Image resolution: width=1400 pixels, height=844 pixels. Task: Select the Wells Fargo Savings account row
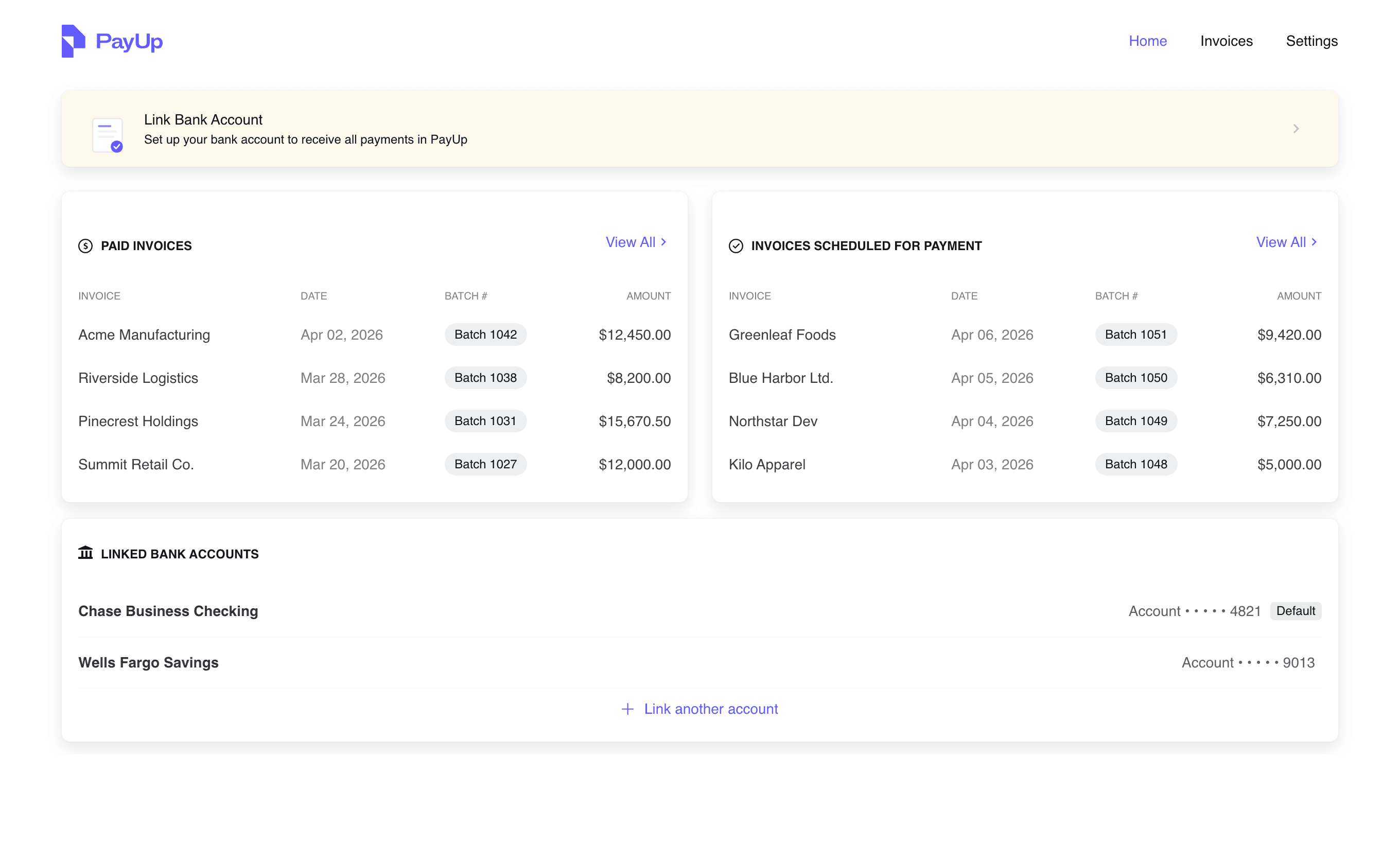point(148,662)
